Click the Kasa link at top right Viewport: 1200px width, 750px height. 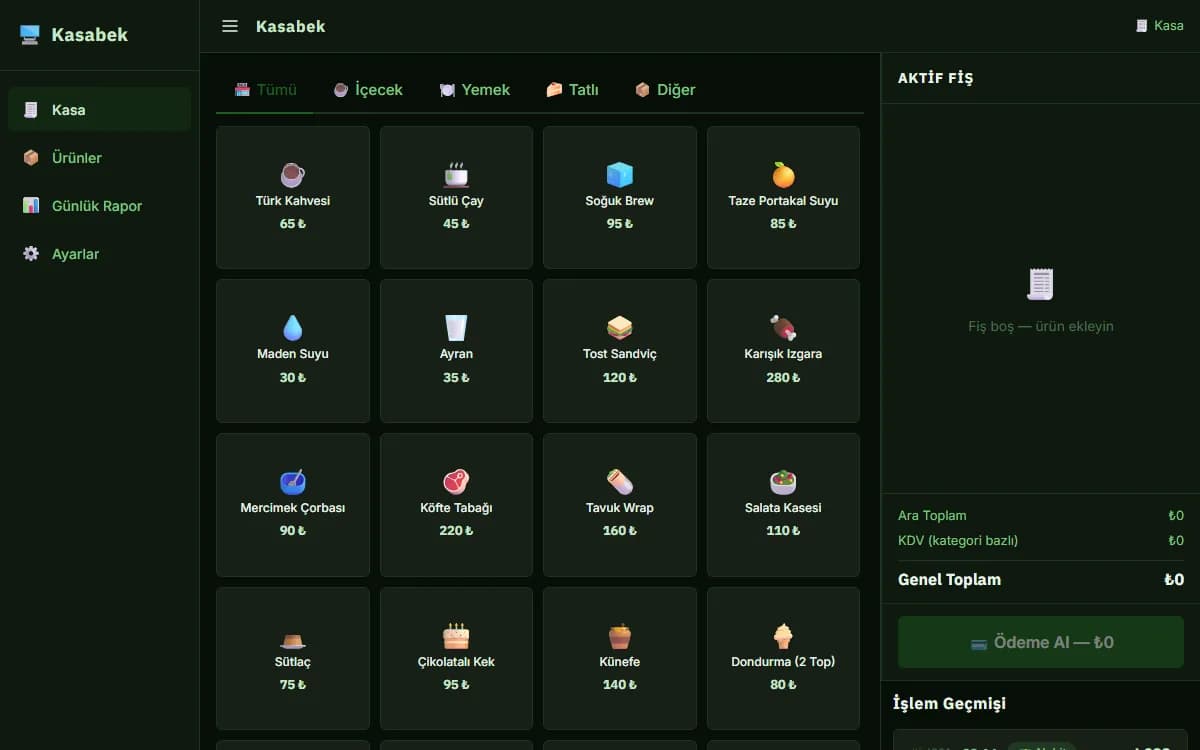(1159, 26)
